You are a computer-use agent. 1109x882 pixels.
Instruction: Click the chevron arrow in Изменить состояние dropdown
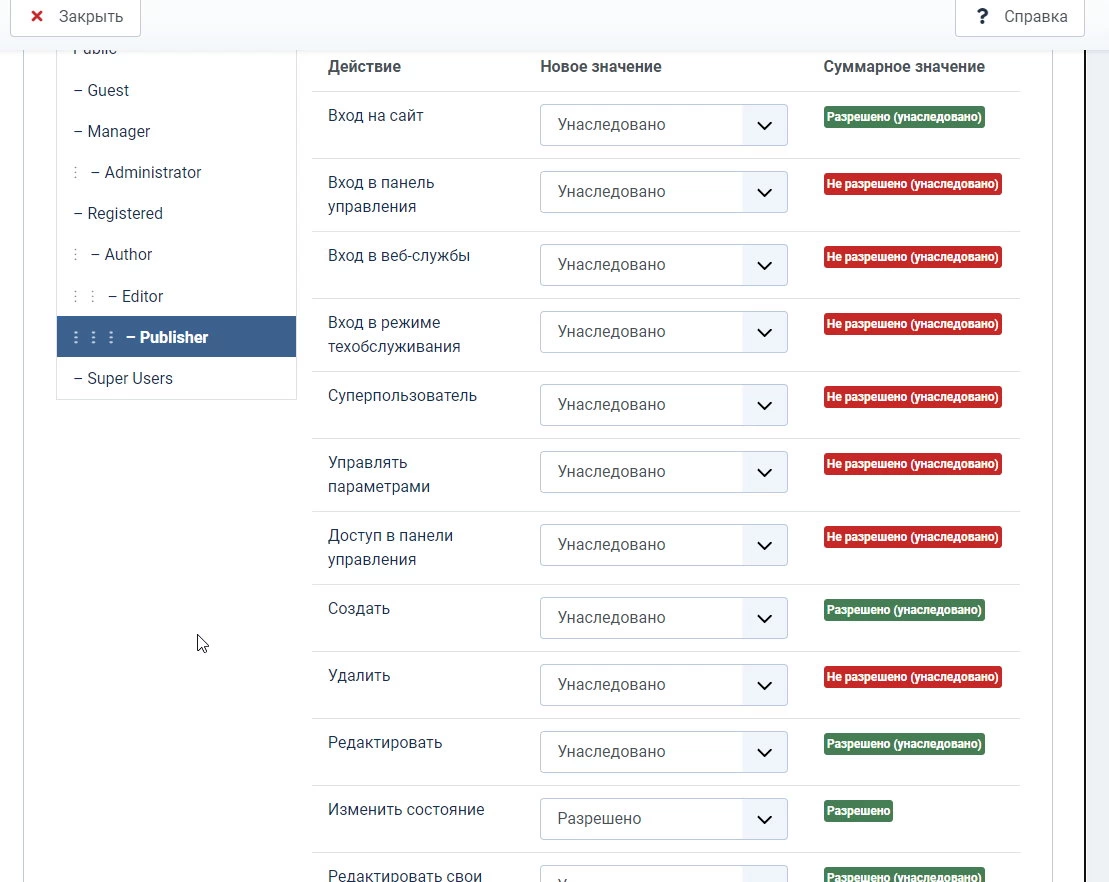765,819
